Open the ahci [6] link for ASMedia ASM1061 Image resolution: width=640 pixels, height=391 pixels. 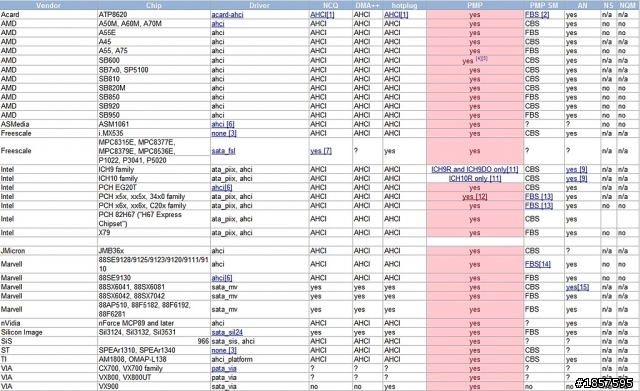pos(223,124)
